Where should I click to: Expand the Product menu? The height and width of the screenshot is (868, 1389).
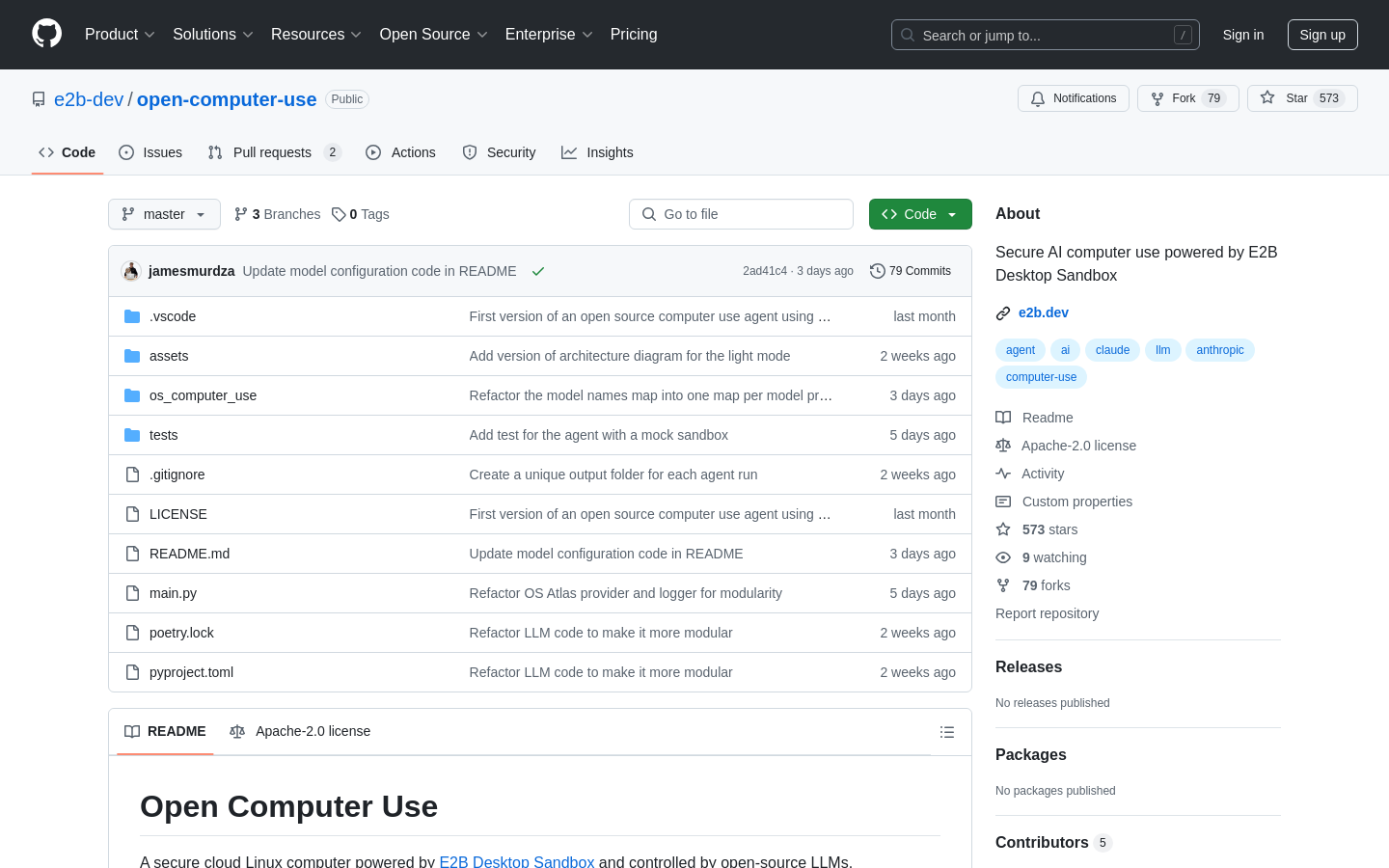point(120,35)
